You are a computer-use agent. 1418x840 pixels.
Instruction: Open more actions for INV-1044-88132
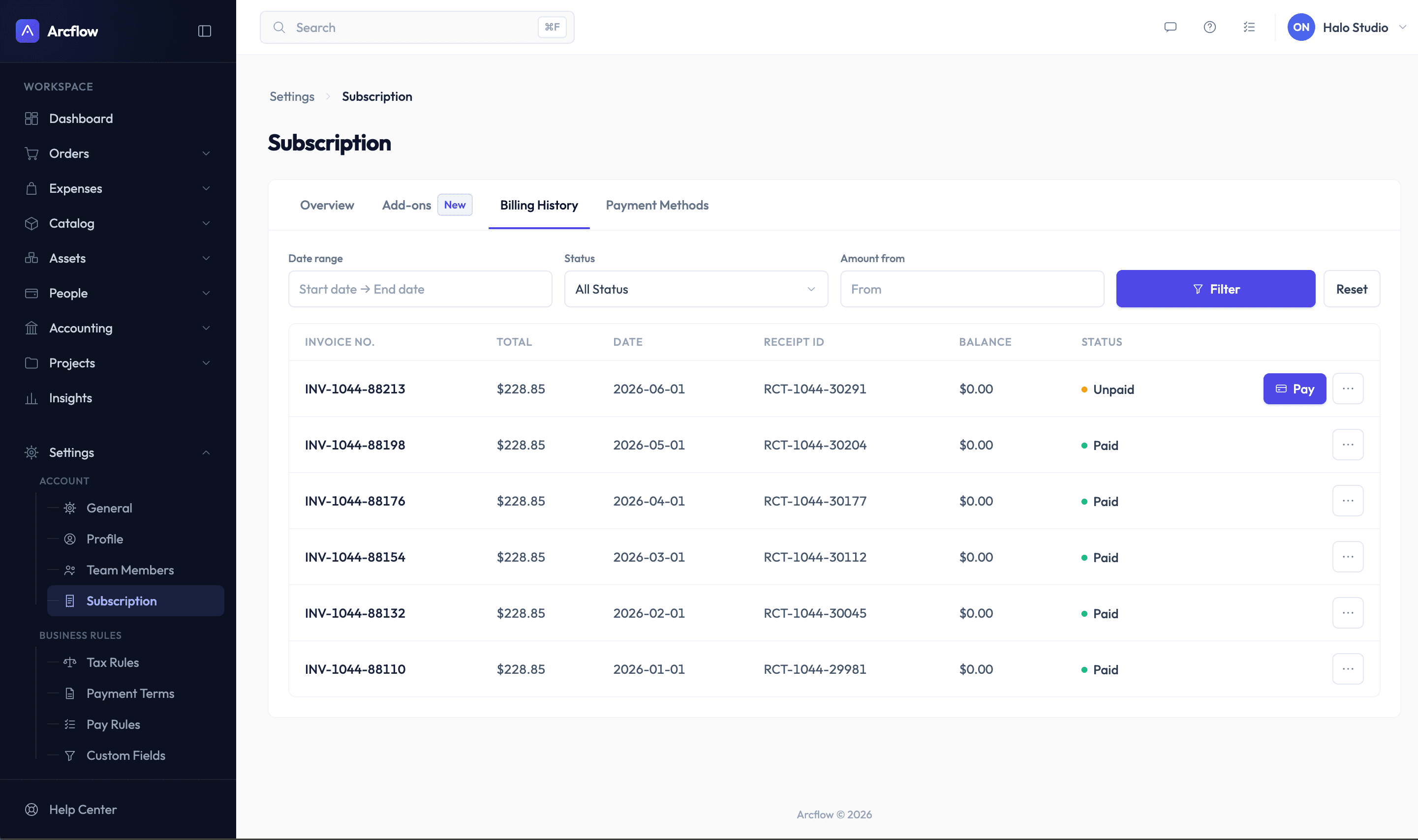pyautogui.click(x=1348, y=613)
